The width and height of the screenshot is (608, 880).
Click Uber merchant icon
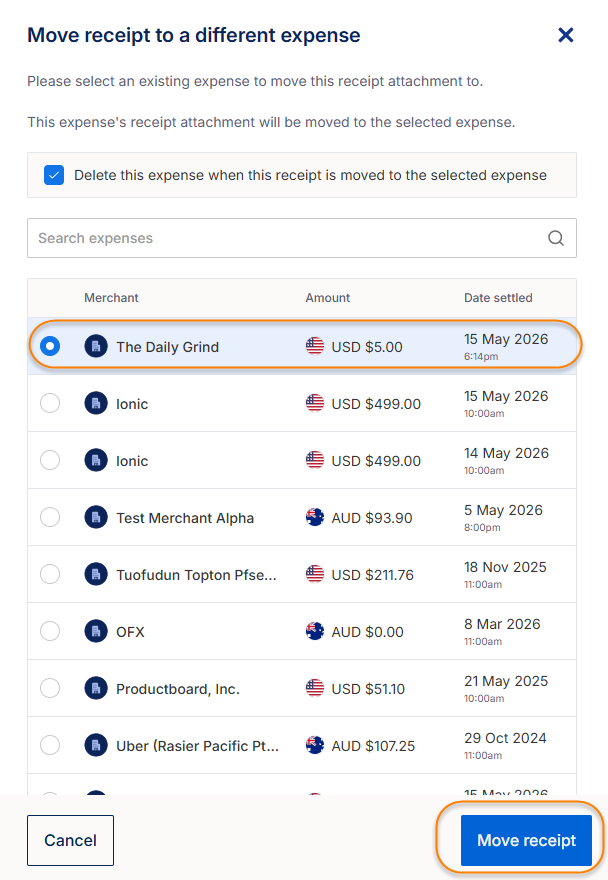pyautogui.click(x=96, y=745)
